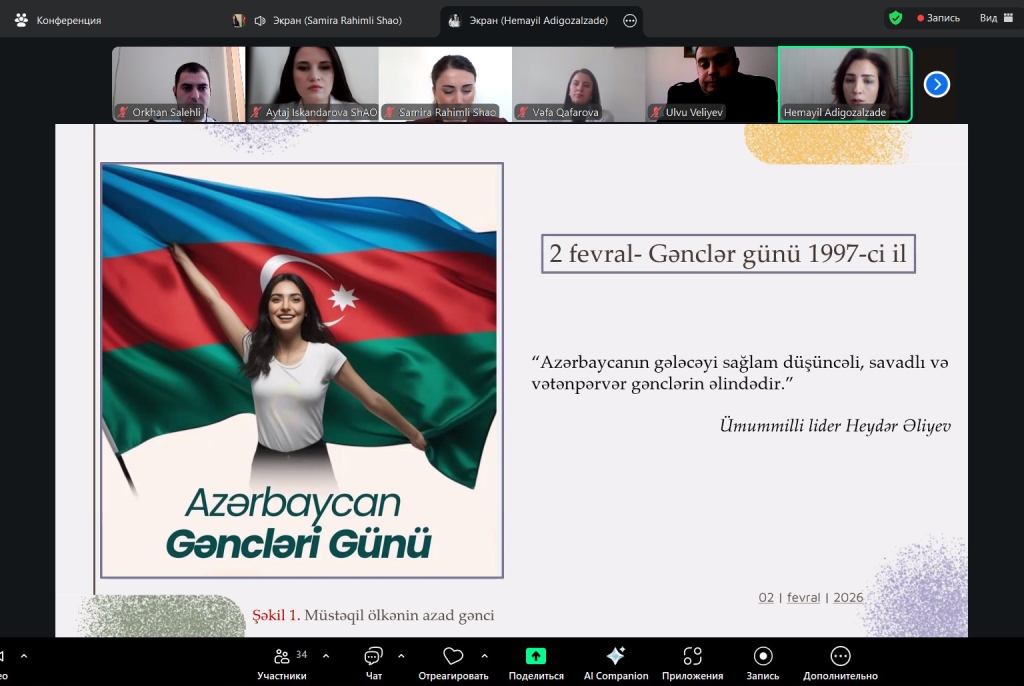Viewport: 1024px width, 686px height.
Task: Click the green encryption shield icon
Action: 895,18
